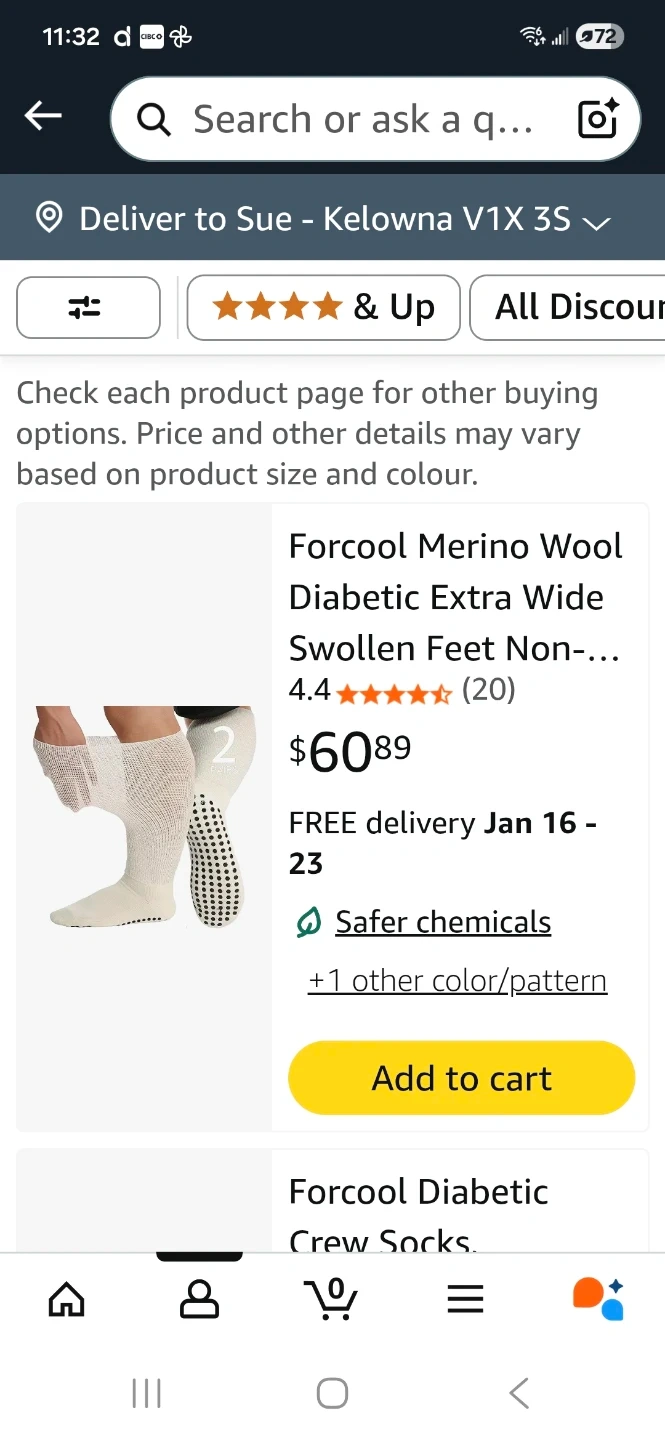
Task: View the shopping cart icon
Action: (331, 1298)
